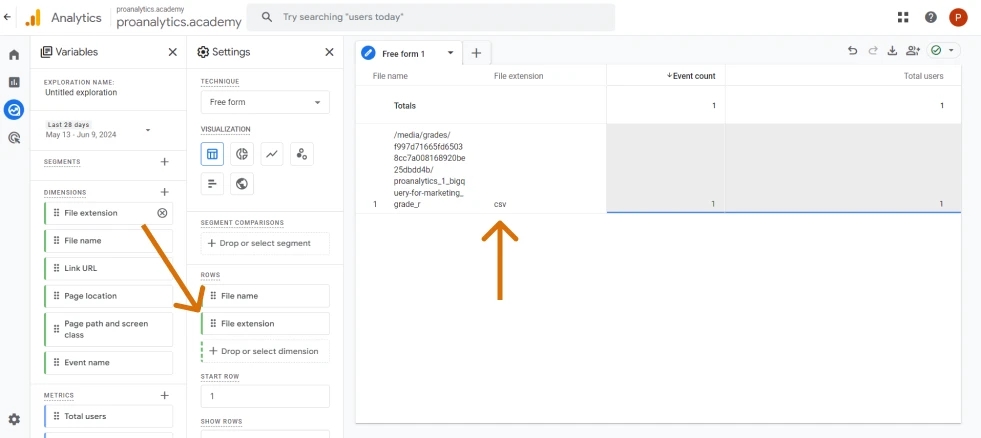The height and width of the screenshot is (438, 981).
Task: Edit the exploration name field
Action: tap(81, 92)
